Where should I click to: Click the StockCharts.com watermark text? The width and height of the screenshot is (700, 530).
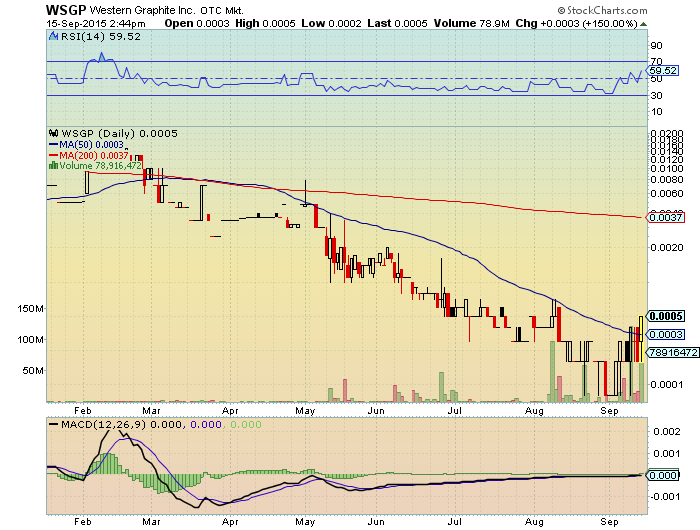click(602, 10)
